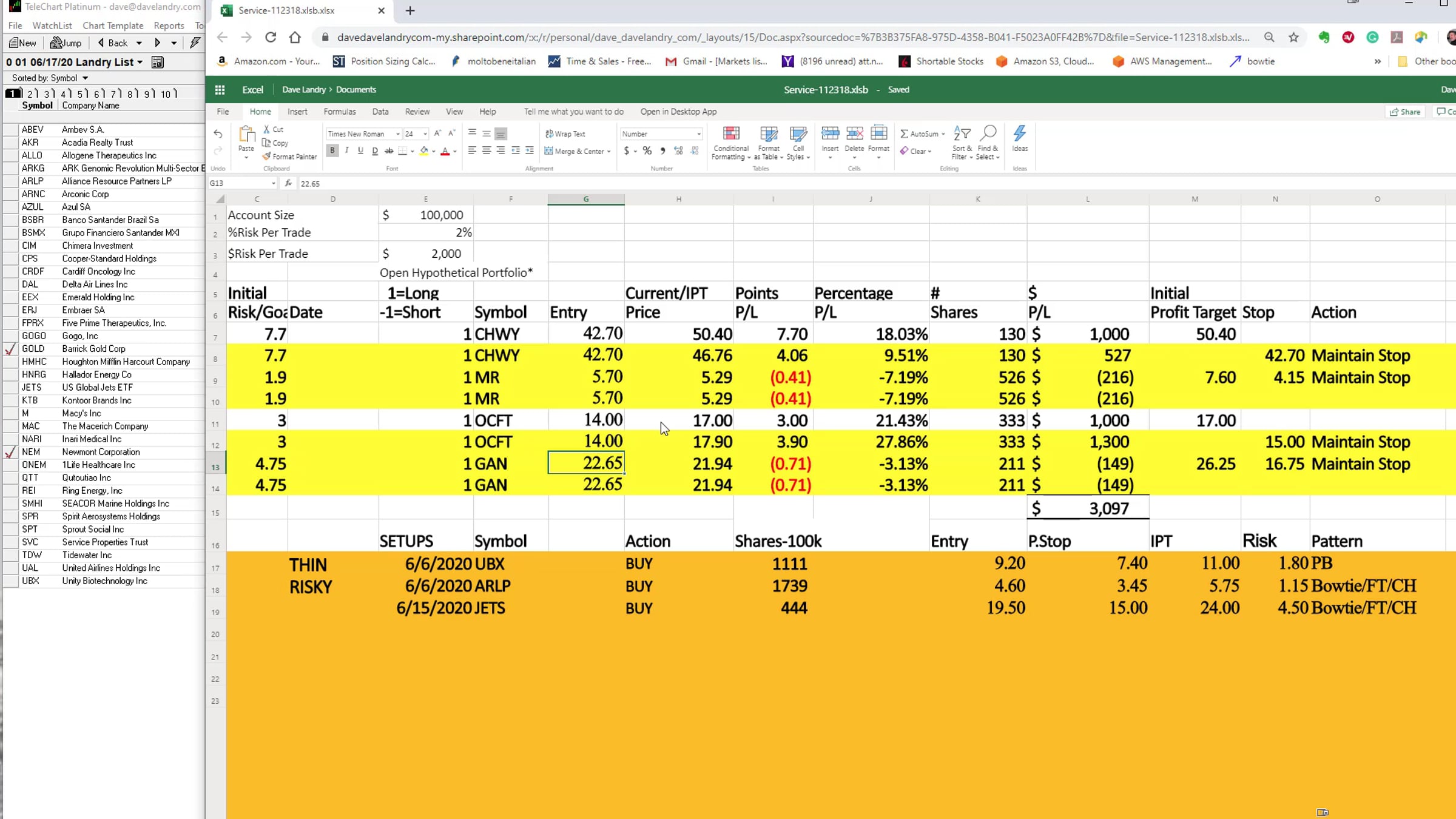Increase font size with the larger A icon
Screen dimensions: 1456x819
click(437, 133)
